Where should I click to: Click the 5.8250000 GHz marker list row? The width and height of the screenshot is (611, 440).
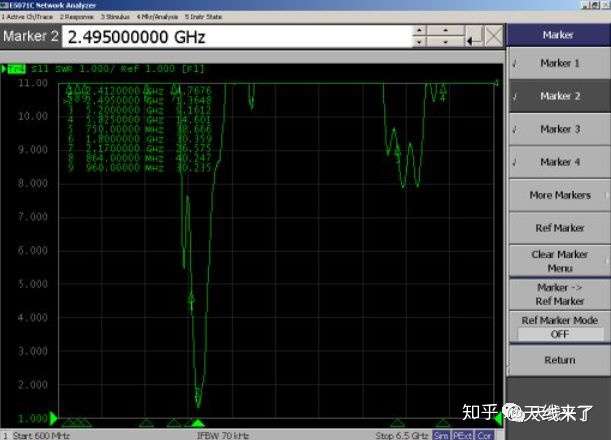(x=139, y=120)
